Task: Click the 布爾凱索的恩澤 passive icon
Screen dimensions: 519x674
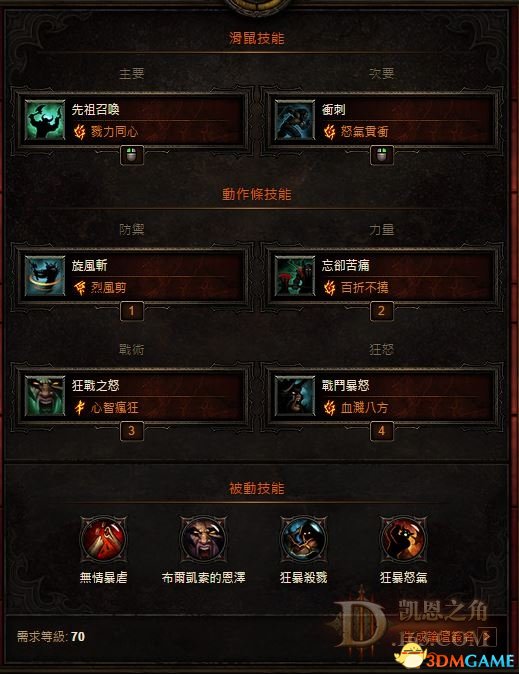Action: click(x=203, y=539)
